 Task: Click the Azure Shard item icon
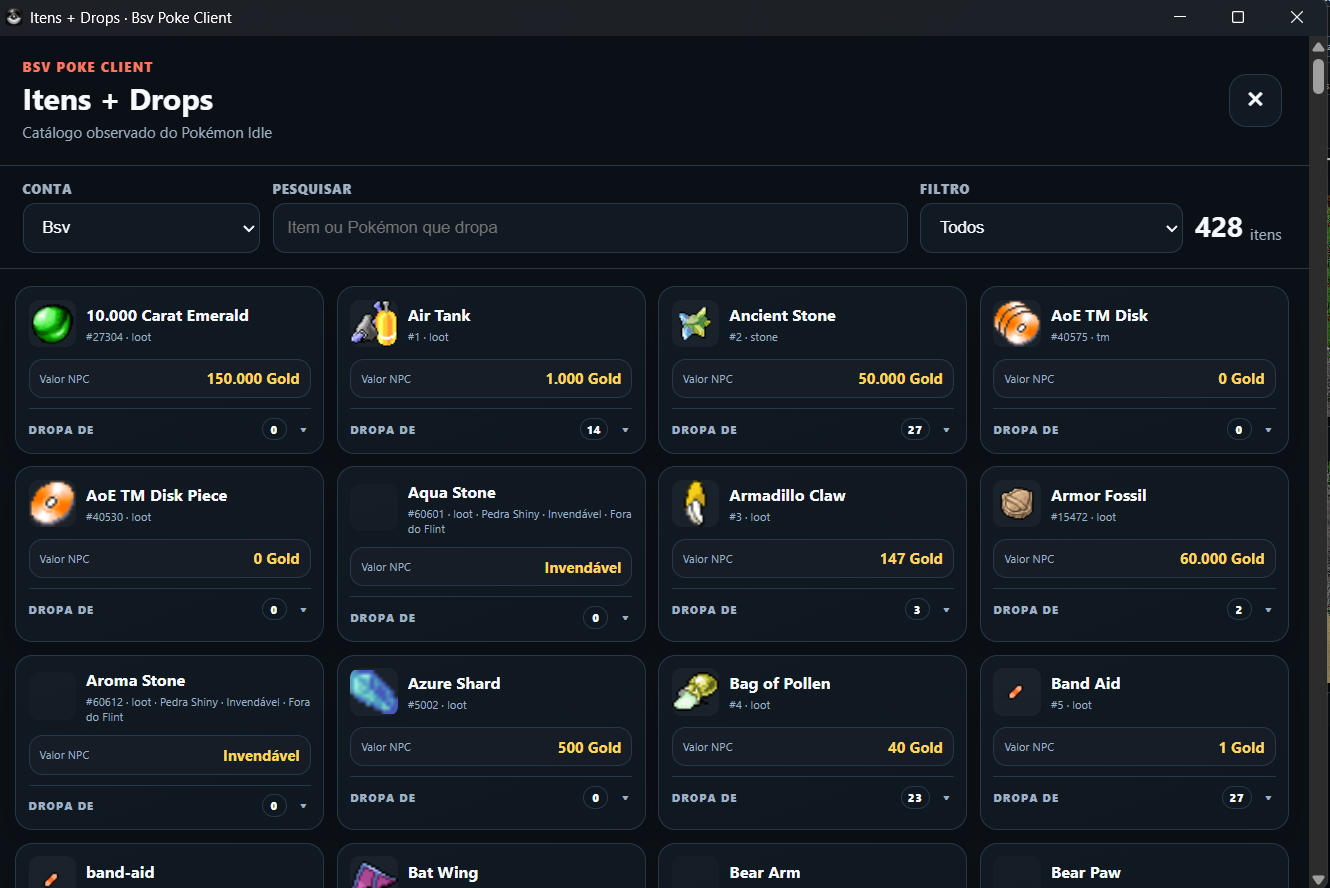[374, 692]
